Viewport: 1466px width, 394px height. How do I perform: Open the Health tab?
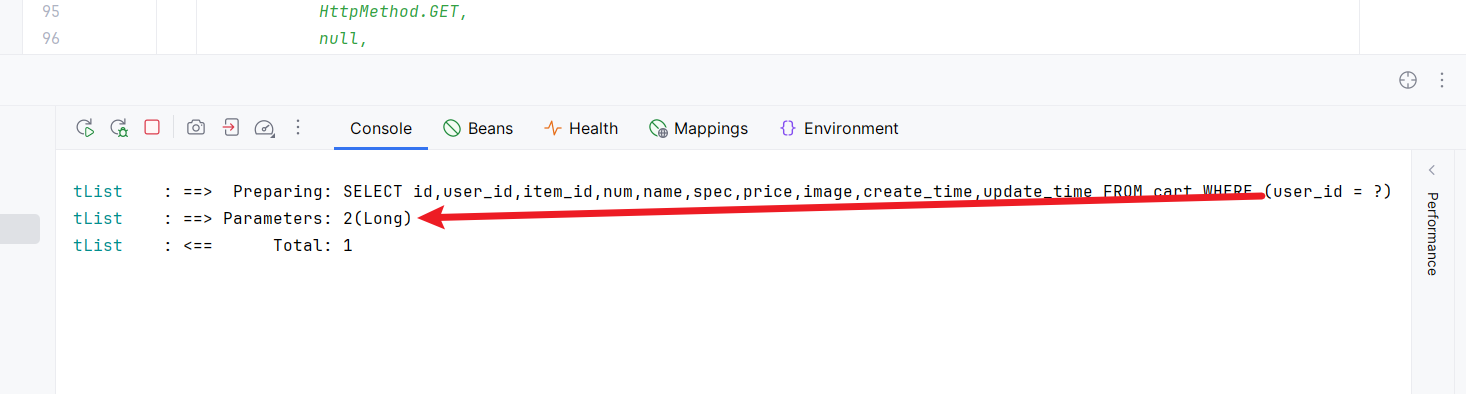(x=581, y=128)
